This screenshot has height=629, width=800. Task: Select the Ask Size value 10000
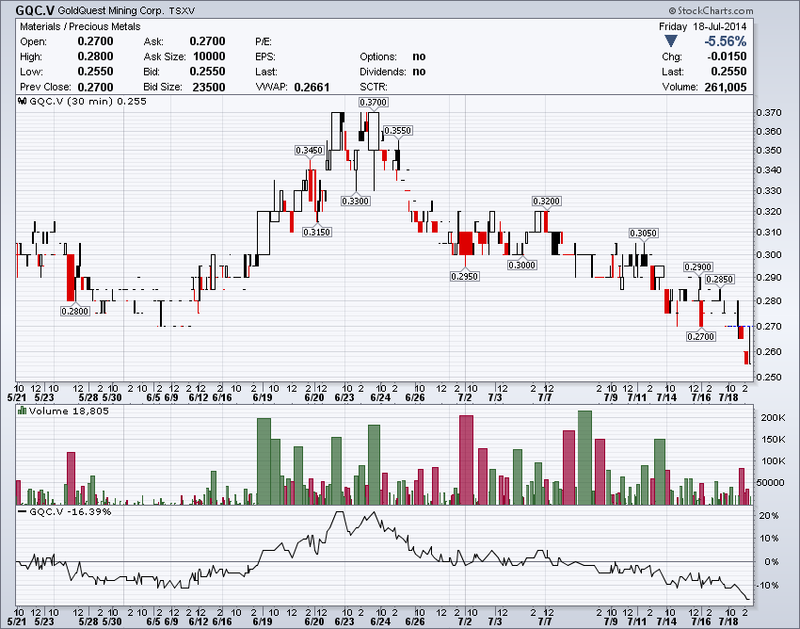coord(209,57)
